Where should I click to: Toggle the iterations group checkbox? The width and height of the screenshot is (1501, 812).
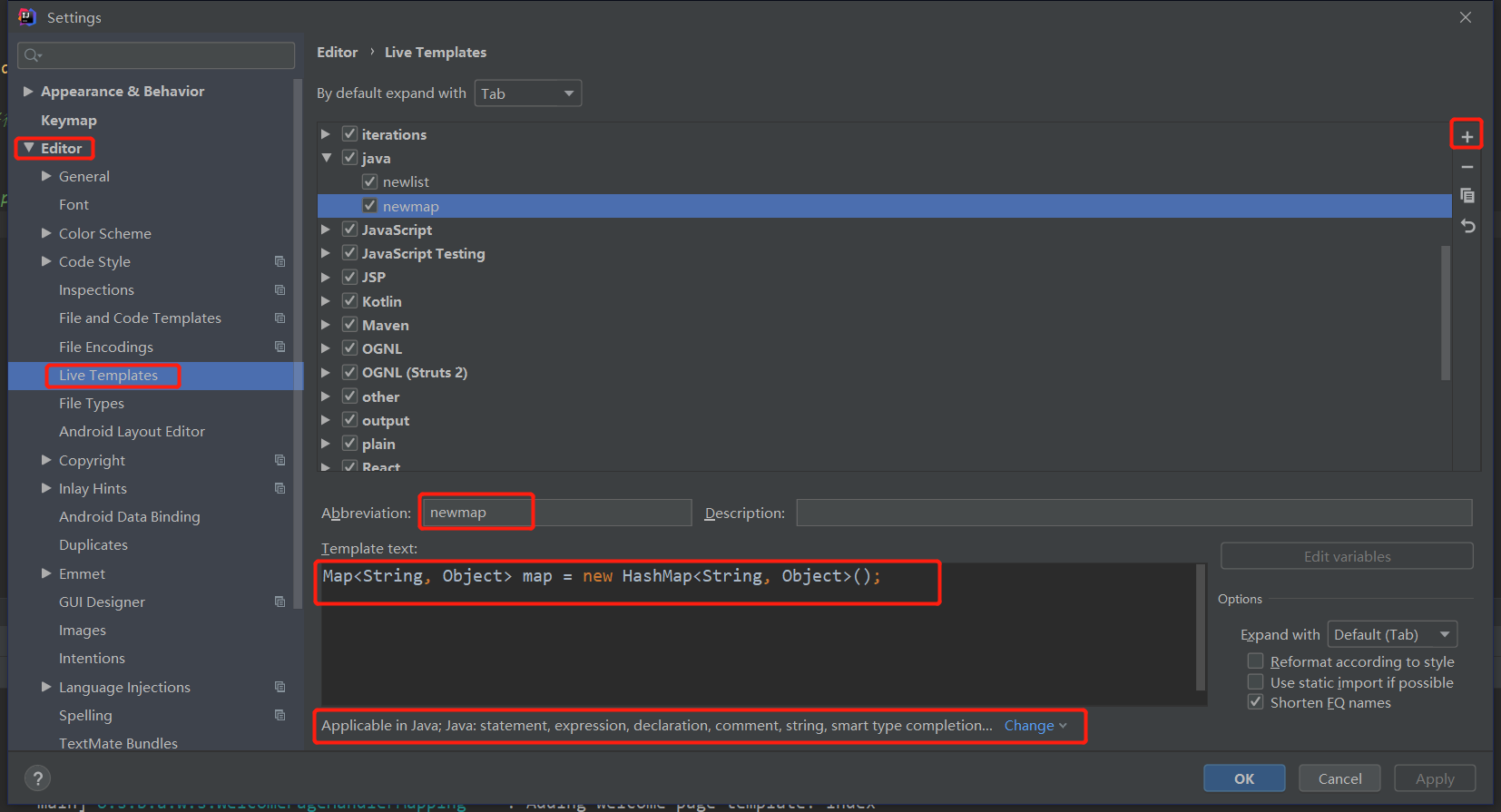349,133
